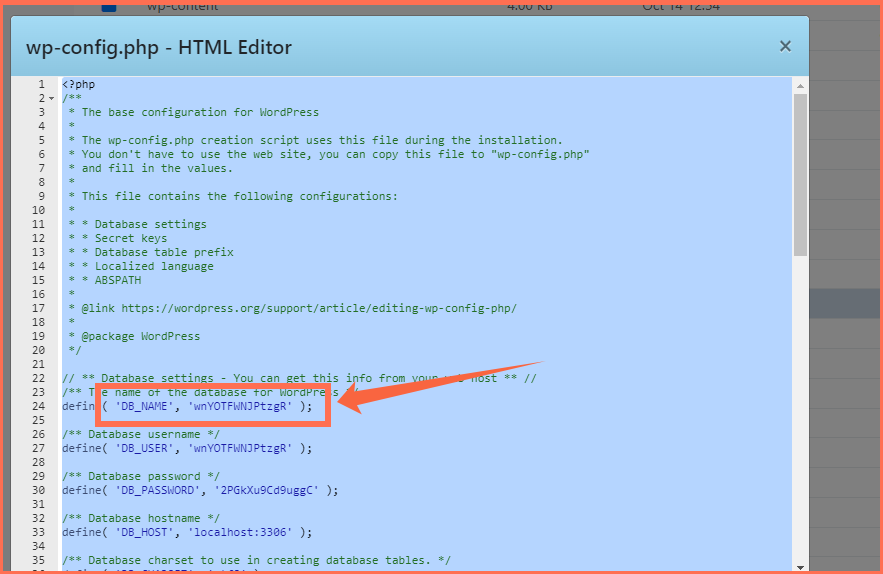883x574 pixels.
Task: Click the 'localhost:3306' host value
Action: click(240, 532)
